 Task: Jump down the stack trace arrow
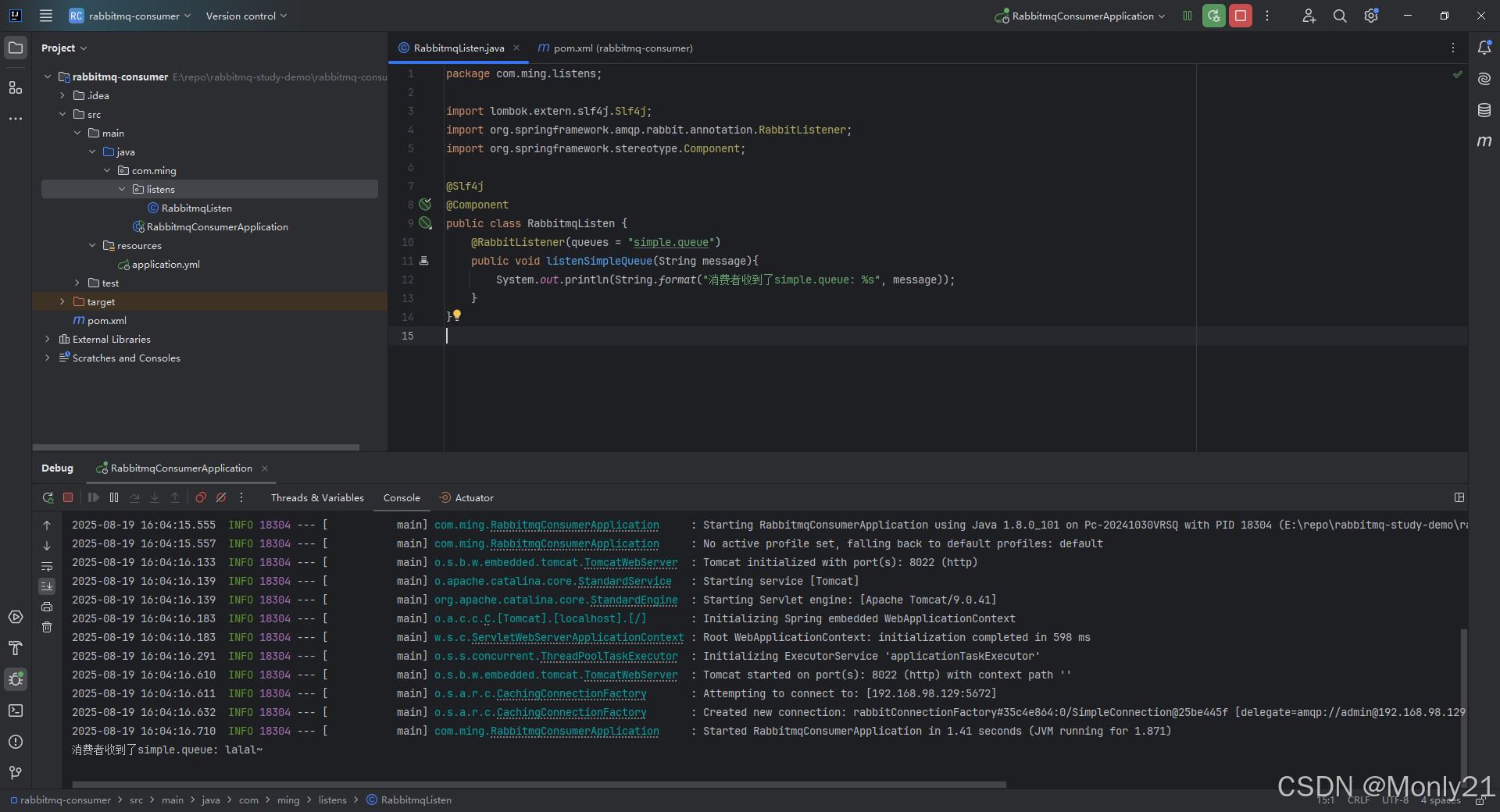pos(47,546)
